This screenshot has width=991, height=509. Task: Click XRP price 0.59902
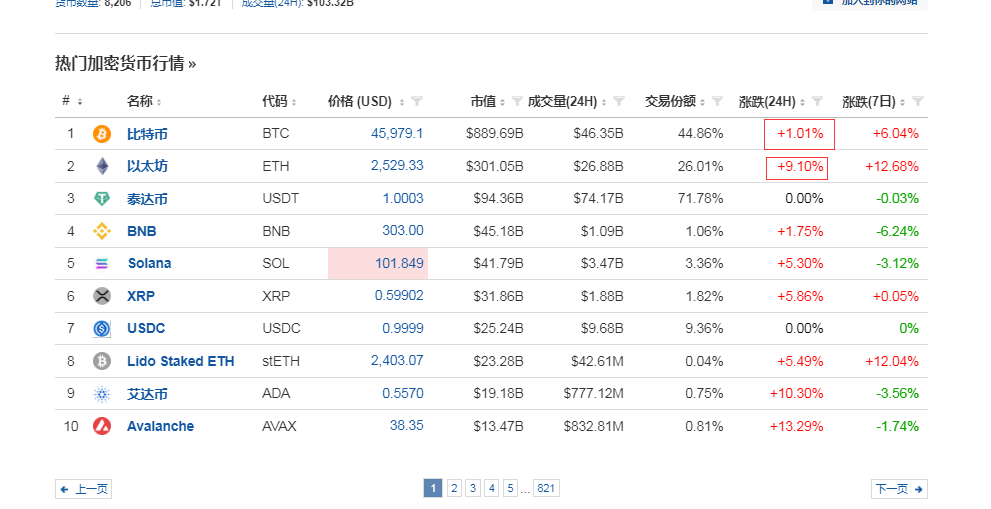click(399, 295)
